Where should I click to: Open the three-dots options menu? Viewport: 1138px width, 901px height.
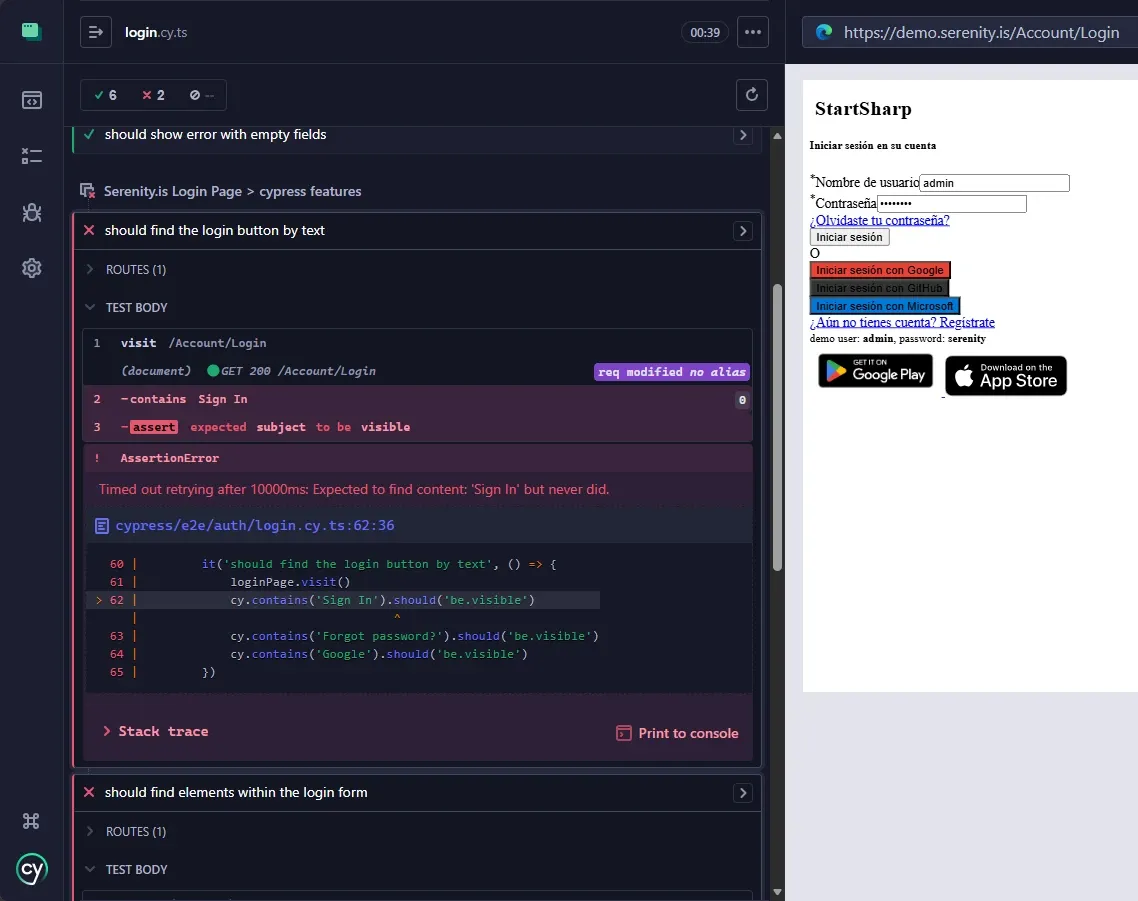(753, 32)
